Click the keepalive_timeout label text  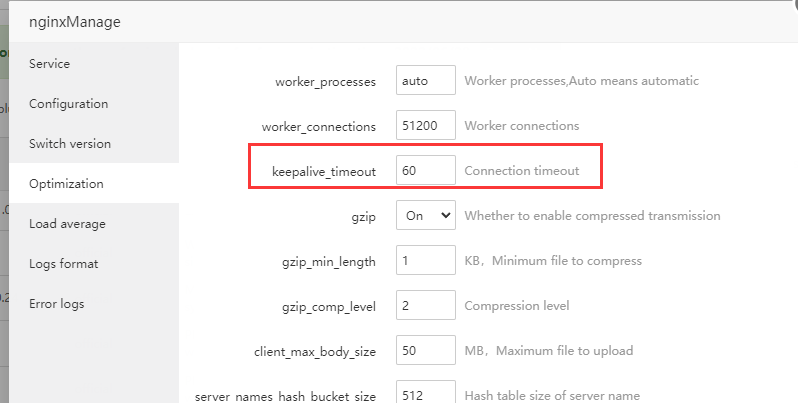coord(324,172)
